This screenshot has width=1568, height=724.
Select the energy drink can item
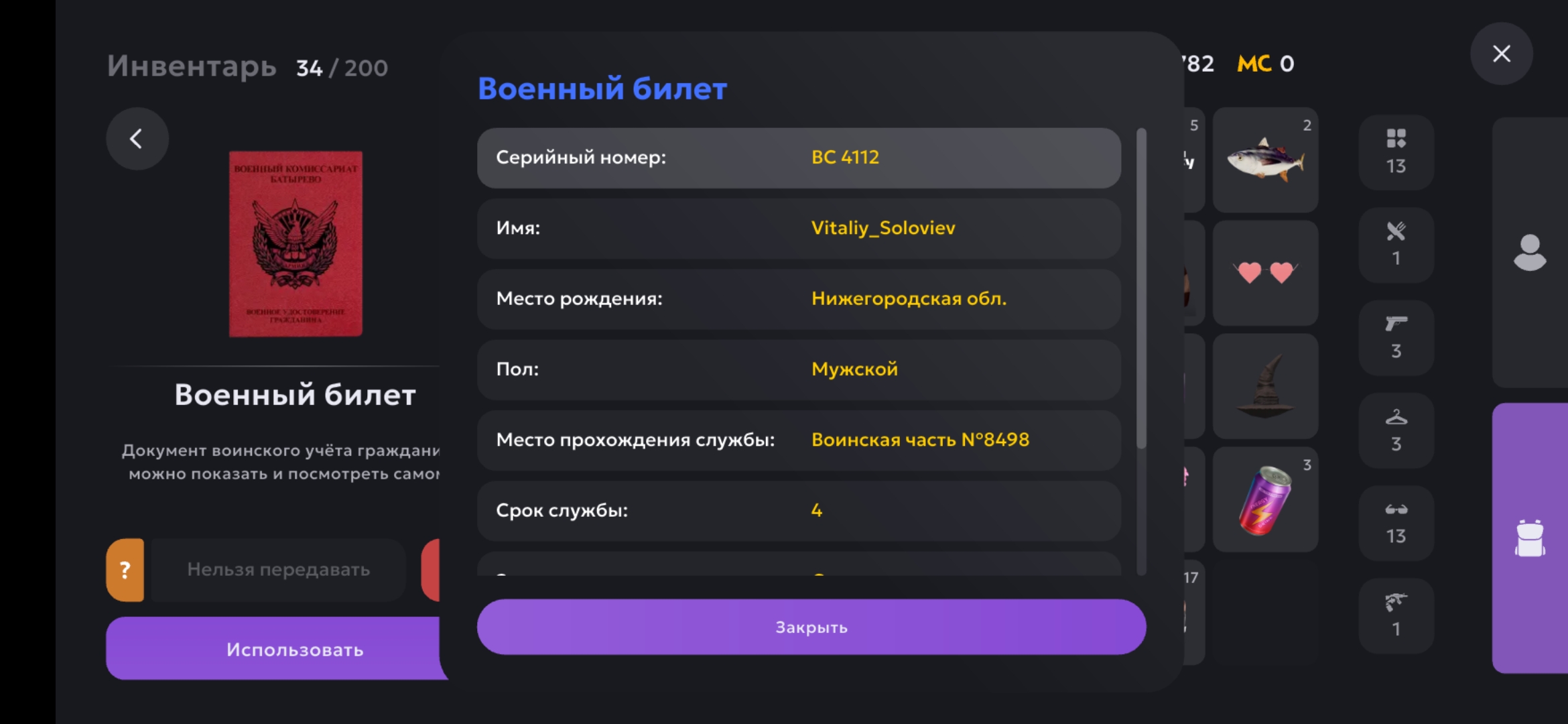point(1265,499)
